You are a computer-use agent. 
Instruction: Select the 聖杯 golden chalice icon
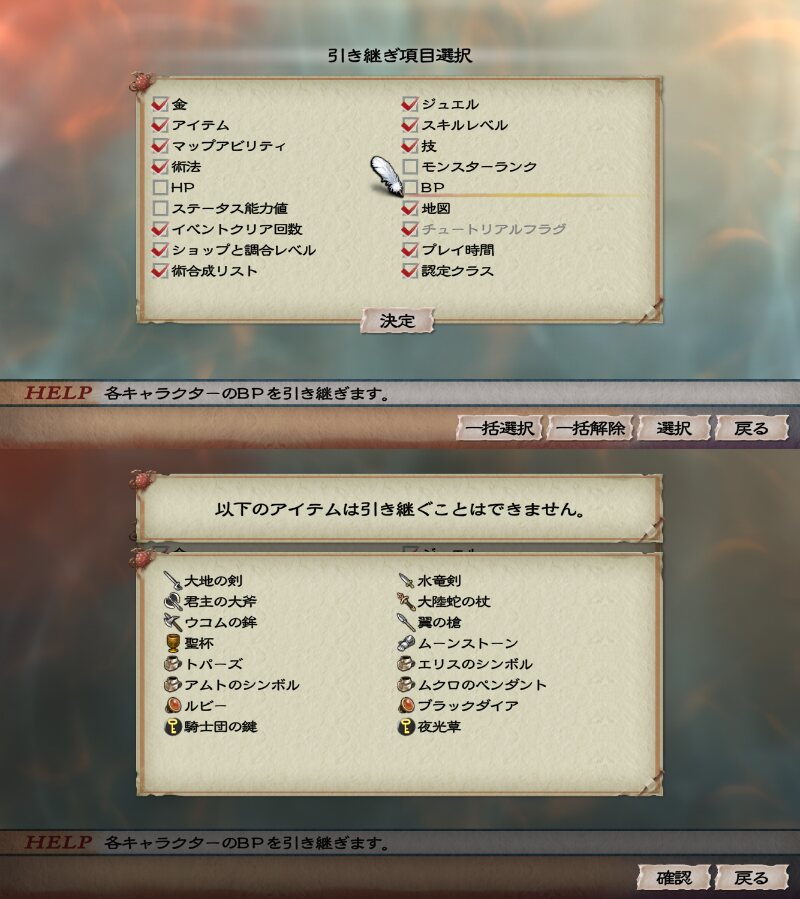173,643
